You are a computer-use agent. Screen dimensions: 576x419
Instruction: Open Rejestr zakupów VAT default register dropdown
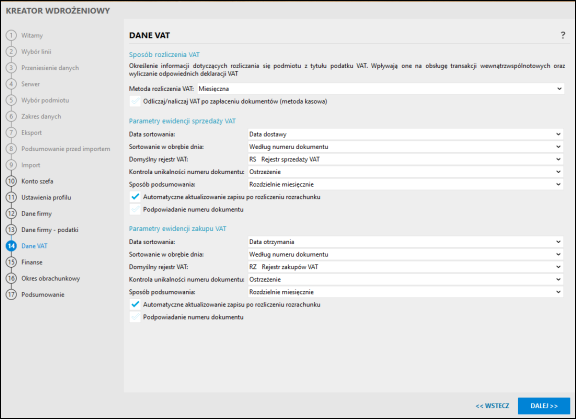(x=405, y=267)
